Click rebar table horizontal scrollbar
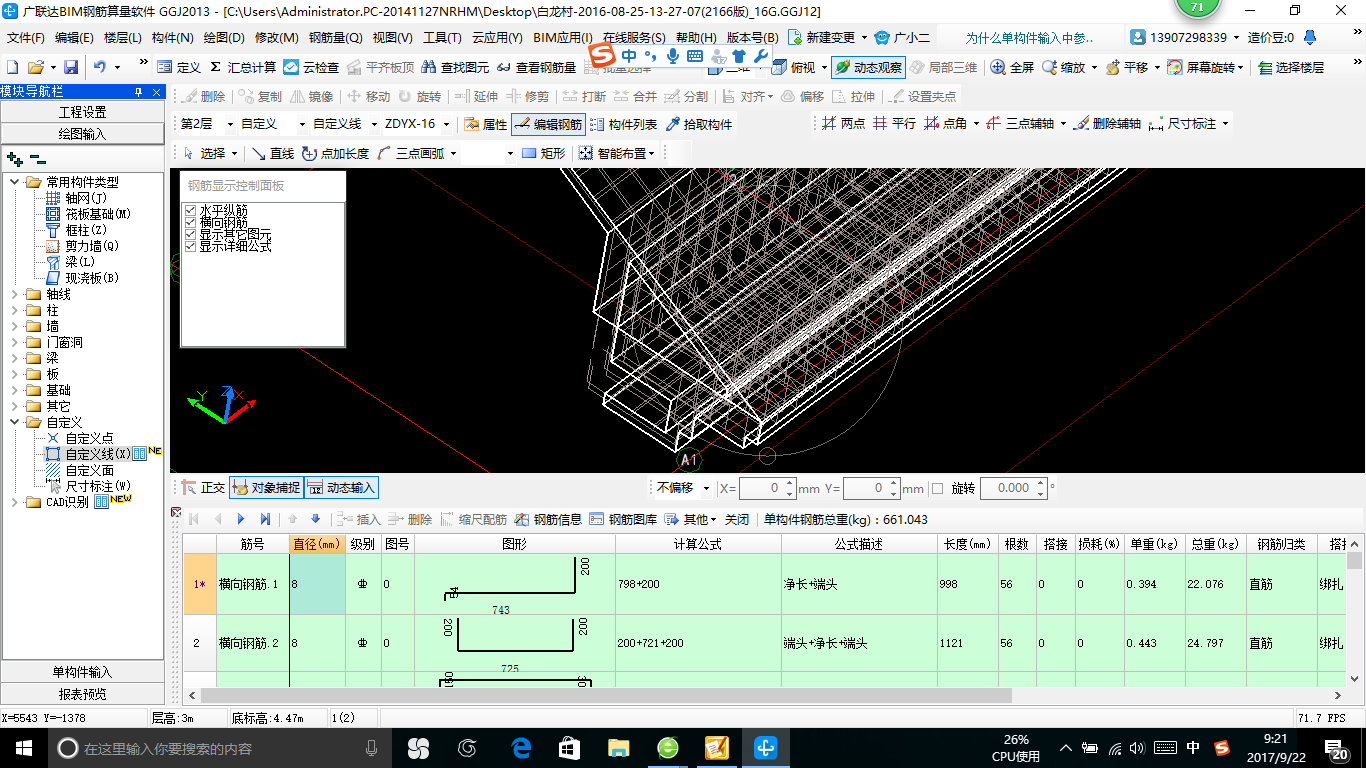This screenshot has width=1366, height=768. [606, 694]
